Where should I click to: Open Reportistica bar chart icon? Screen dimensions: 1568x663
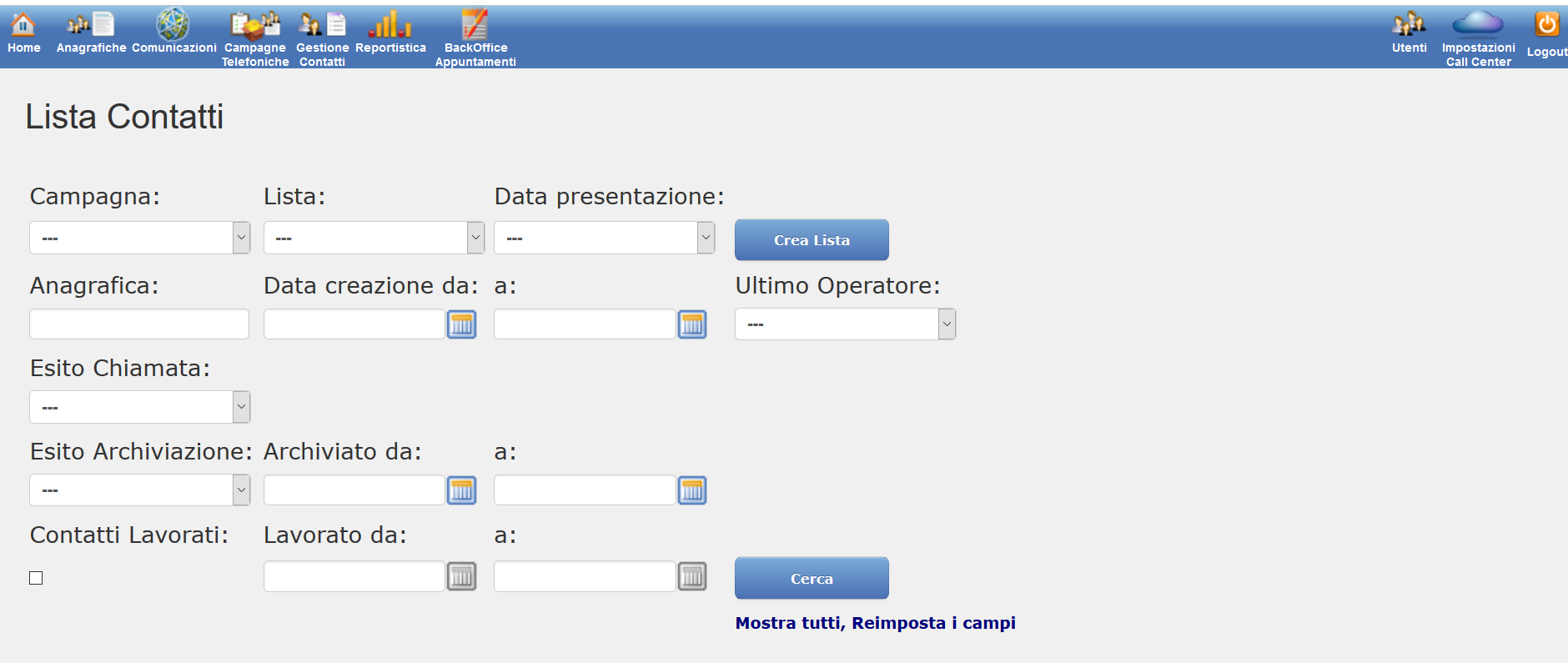click(390, 25)
